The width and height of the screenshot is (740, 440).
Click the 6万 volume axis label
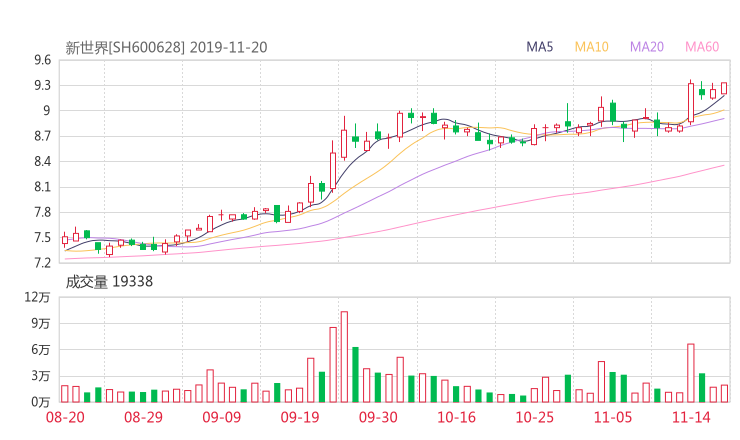click(x=41, y=350)
